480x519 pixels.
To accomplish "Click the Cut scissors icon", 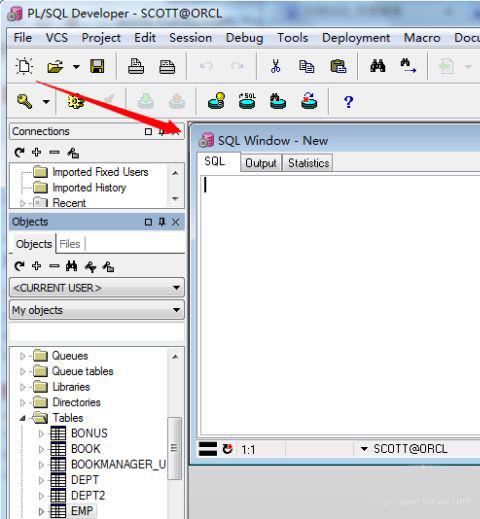I will tap(275, 66).
